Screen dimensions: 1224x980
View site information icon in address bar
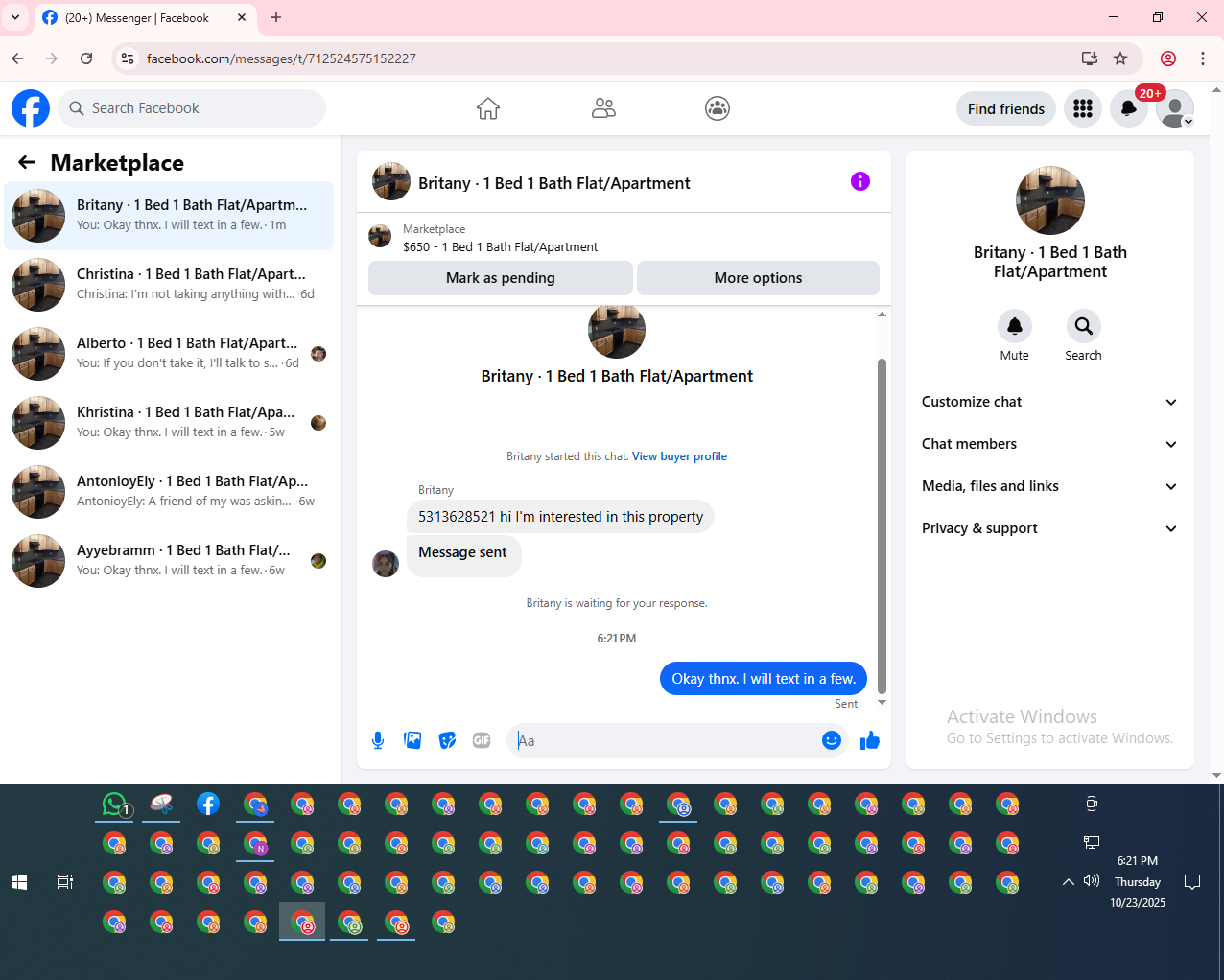click(x=127, y=58)
